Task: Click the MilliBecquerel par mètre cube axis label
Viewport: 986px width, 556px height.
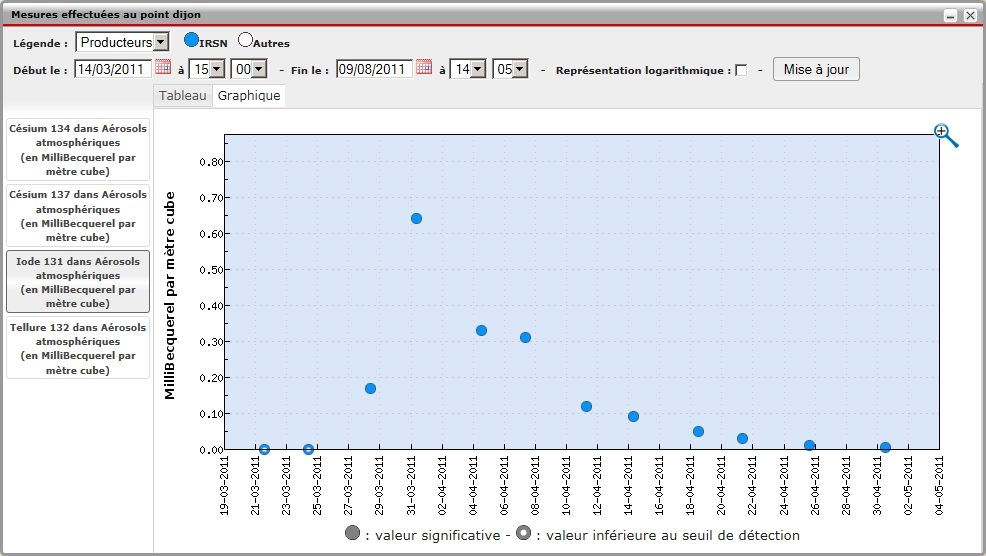Action: click(169, 295)
